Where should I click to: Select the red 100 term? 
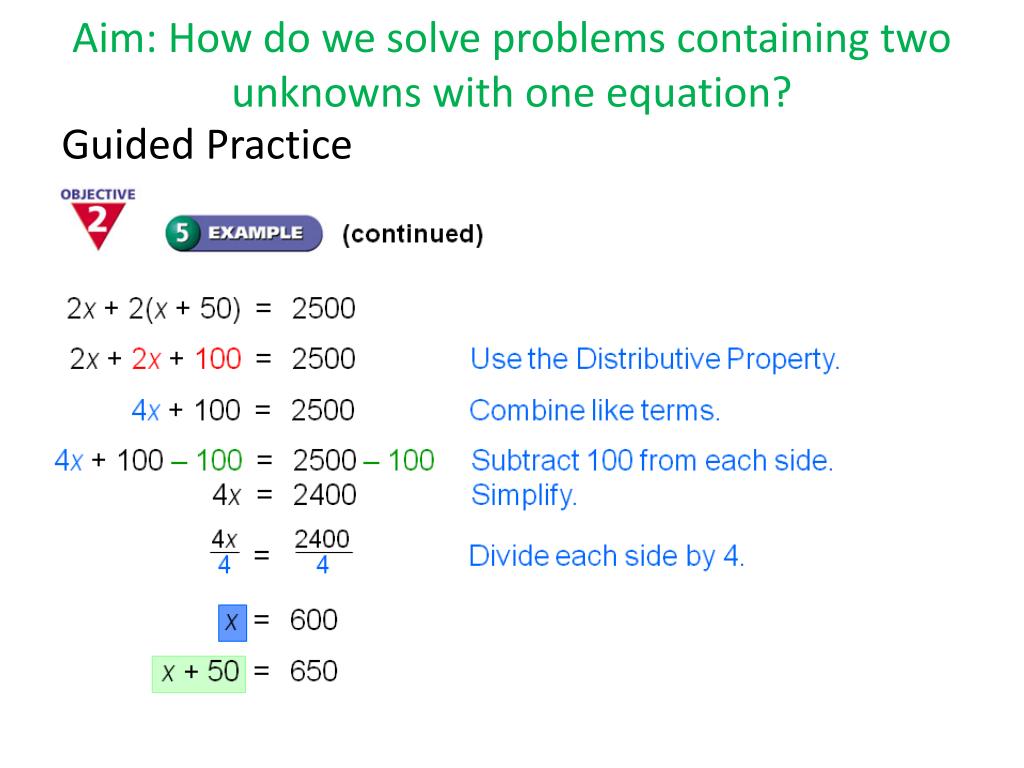point(218,359)
